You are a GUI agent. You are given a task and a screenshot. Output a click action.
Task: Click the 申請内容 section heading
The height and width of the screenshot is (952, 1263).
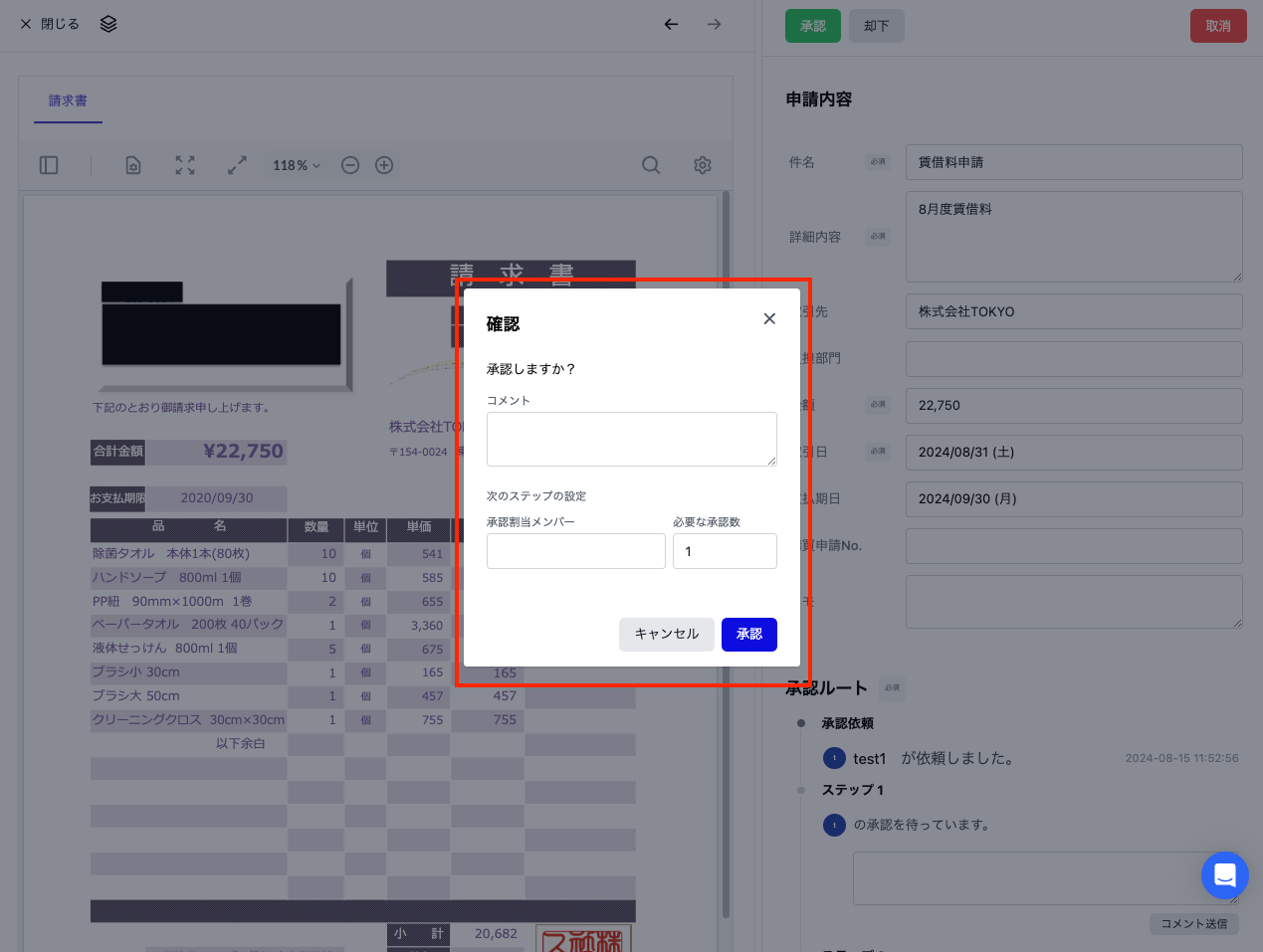click(818, 99)
